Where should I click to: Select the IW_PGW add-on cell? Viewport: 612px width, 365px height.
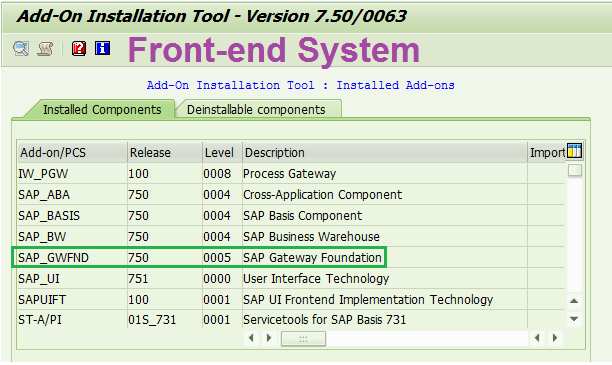tap(72, 174)
